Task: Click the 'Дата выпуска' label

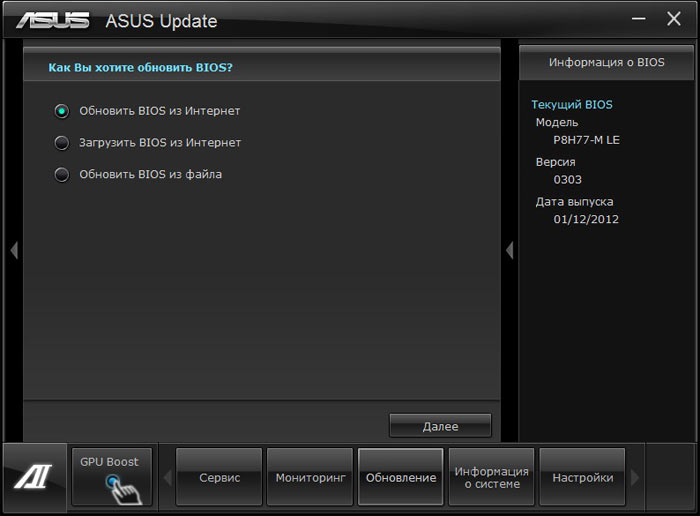Action: coord(574,202)
